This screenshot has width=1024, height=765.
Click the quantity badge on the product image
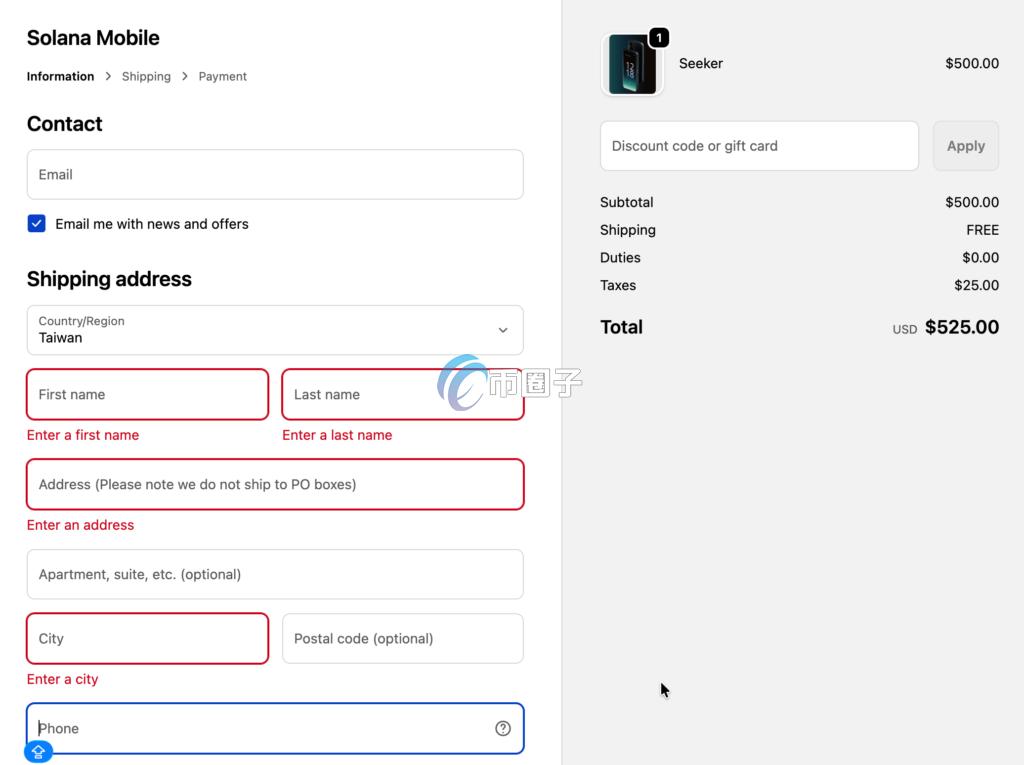[659, 38]
